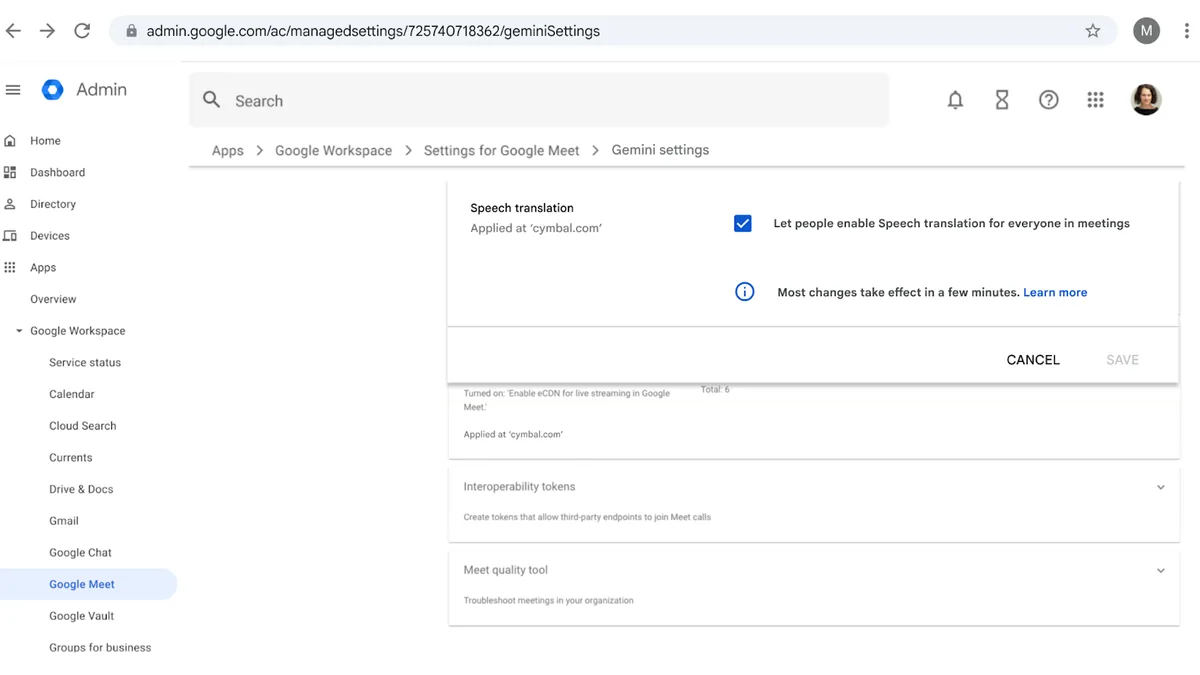The image size is (1200, 675).
Task: Click the Google Admin logo
Action: coord(52,90)
